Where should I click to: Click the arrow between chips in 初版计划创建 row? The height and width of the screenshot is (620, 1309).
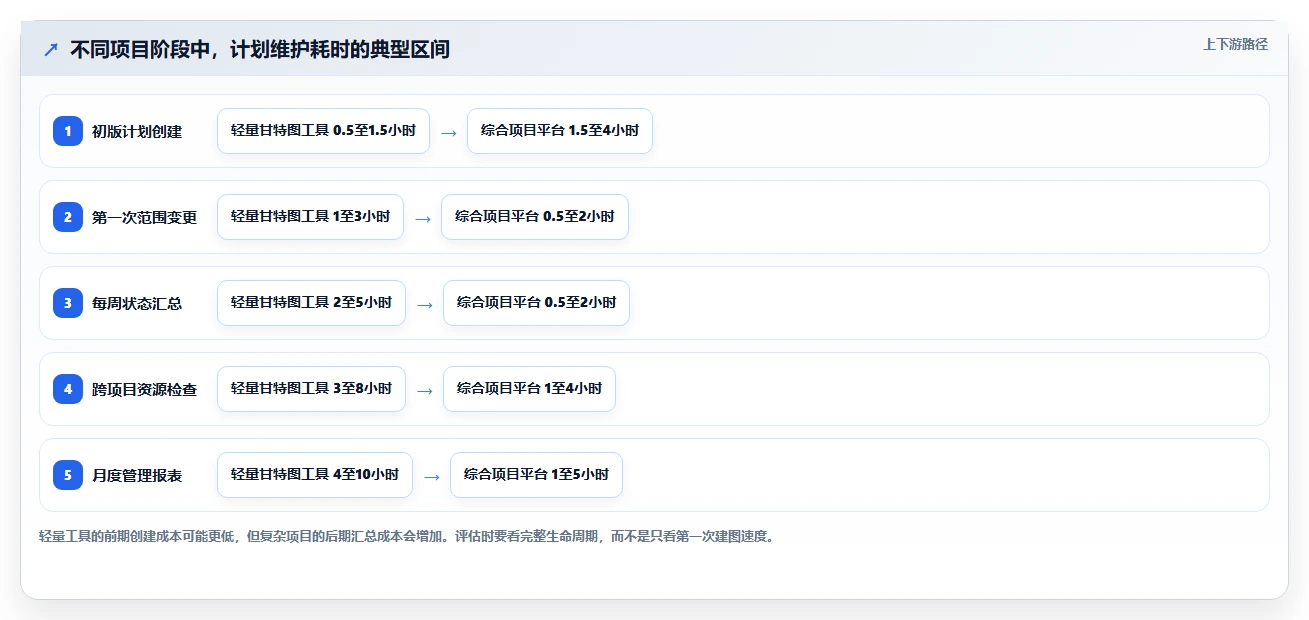pyautogui.click(x=449, y=132)
